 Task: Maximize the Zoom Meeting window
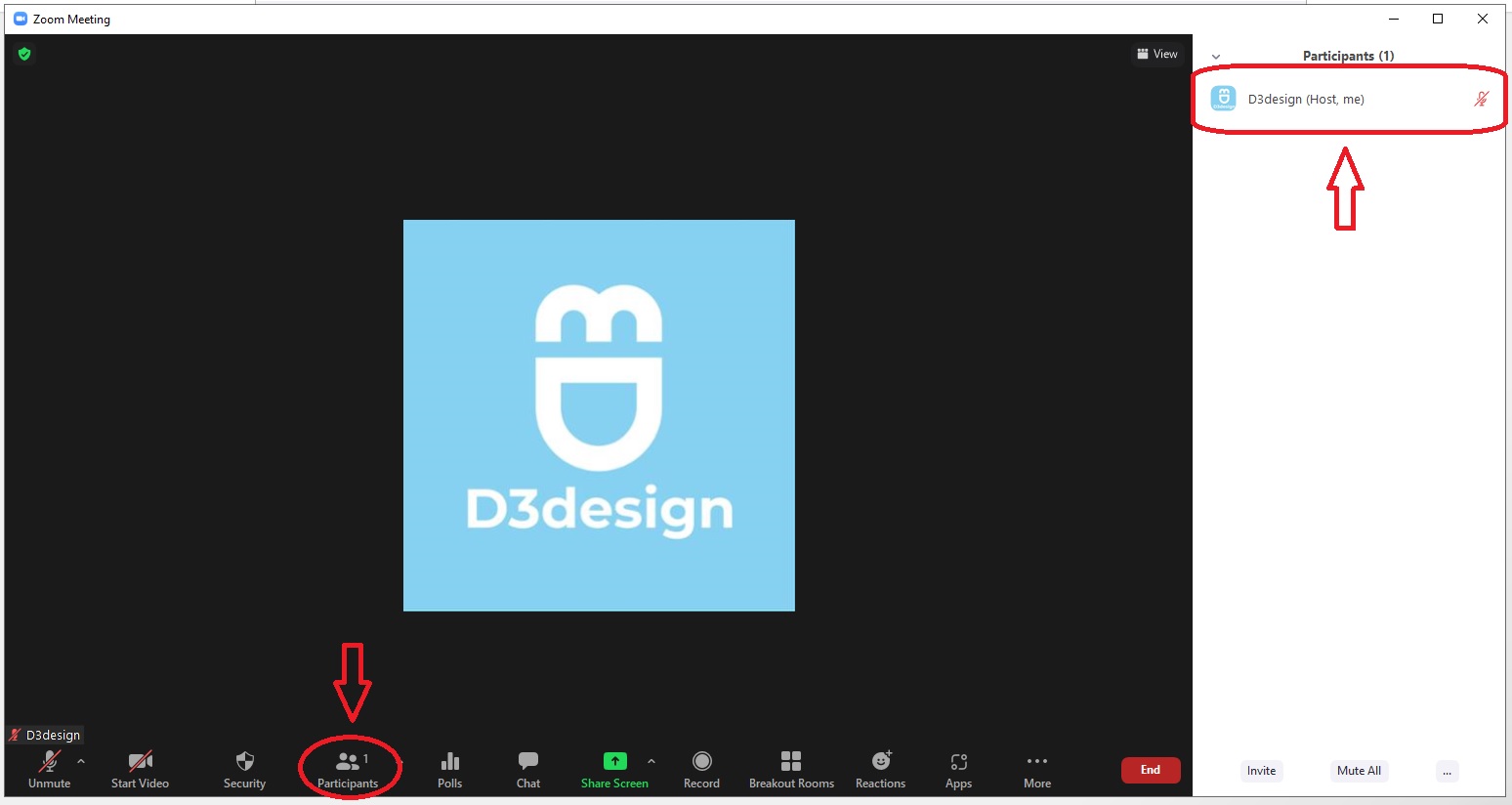pyautogui.click(x=1438, y=19)
